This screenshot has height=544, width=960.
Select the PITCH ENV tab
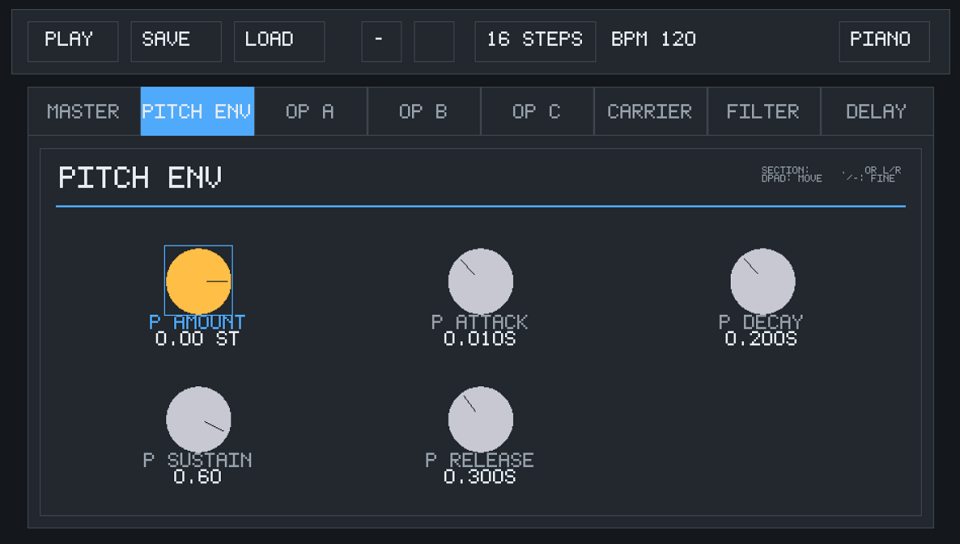197,111
